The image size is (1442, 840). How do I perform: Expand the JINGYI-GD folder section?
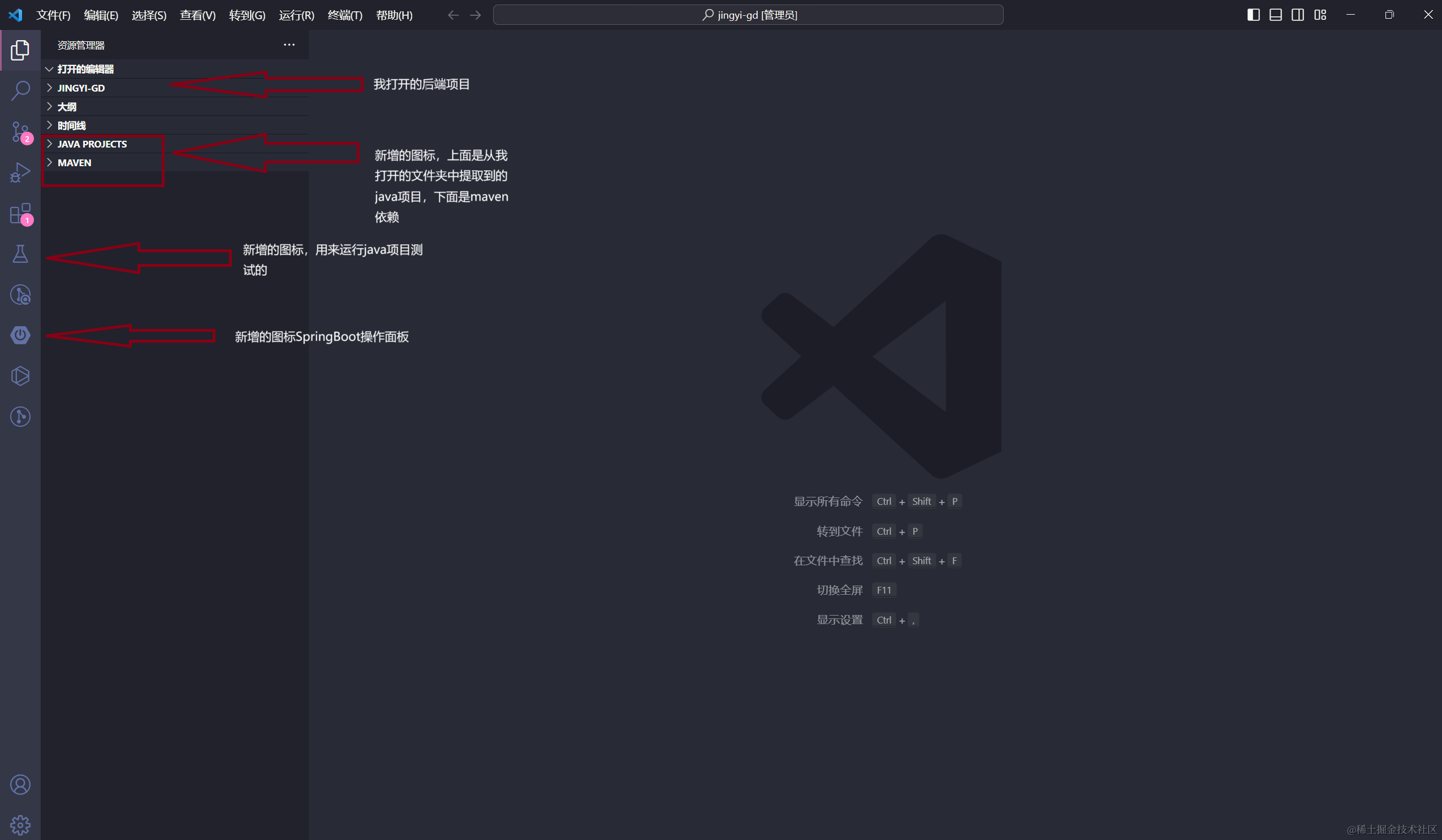[81, 88]
